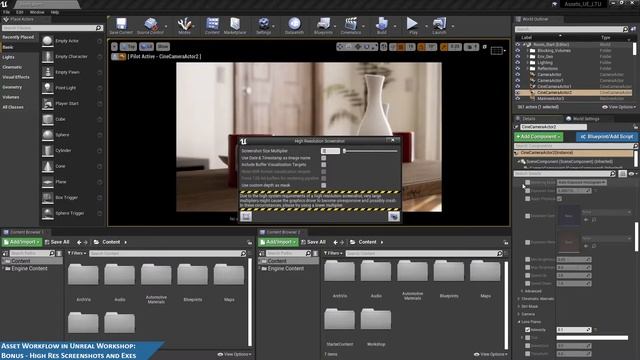
Task: Click the Show button in viewport
Action: pos(163,47)
